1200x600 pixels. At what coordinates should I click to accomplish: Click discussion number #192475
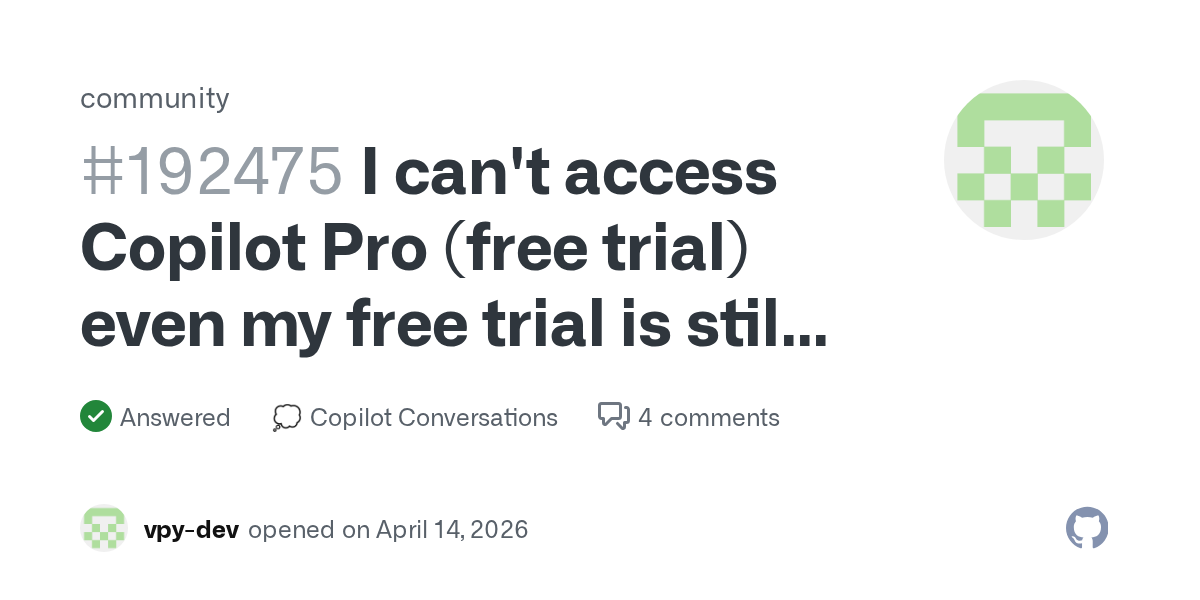pos(211,172)
